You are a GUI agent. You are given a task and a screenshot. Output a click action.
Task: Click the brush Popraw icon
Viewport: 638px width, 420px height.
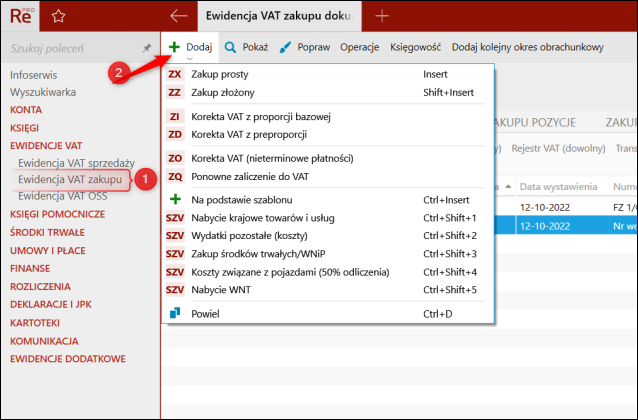[285, 46]
